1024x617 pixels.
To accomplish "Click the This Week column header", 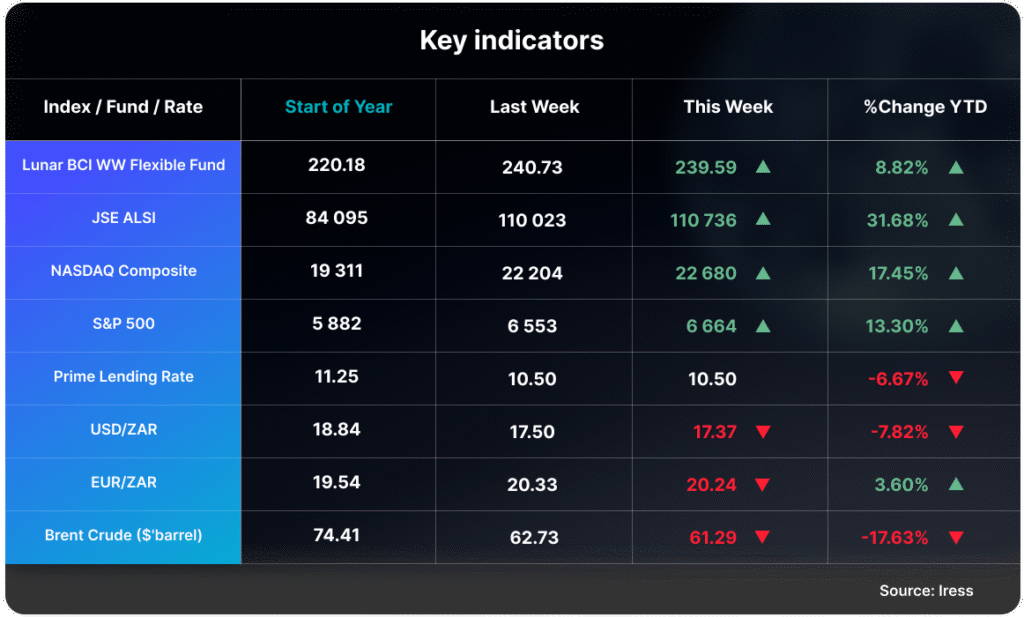I will [x=728, y=107].
